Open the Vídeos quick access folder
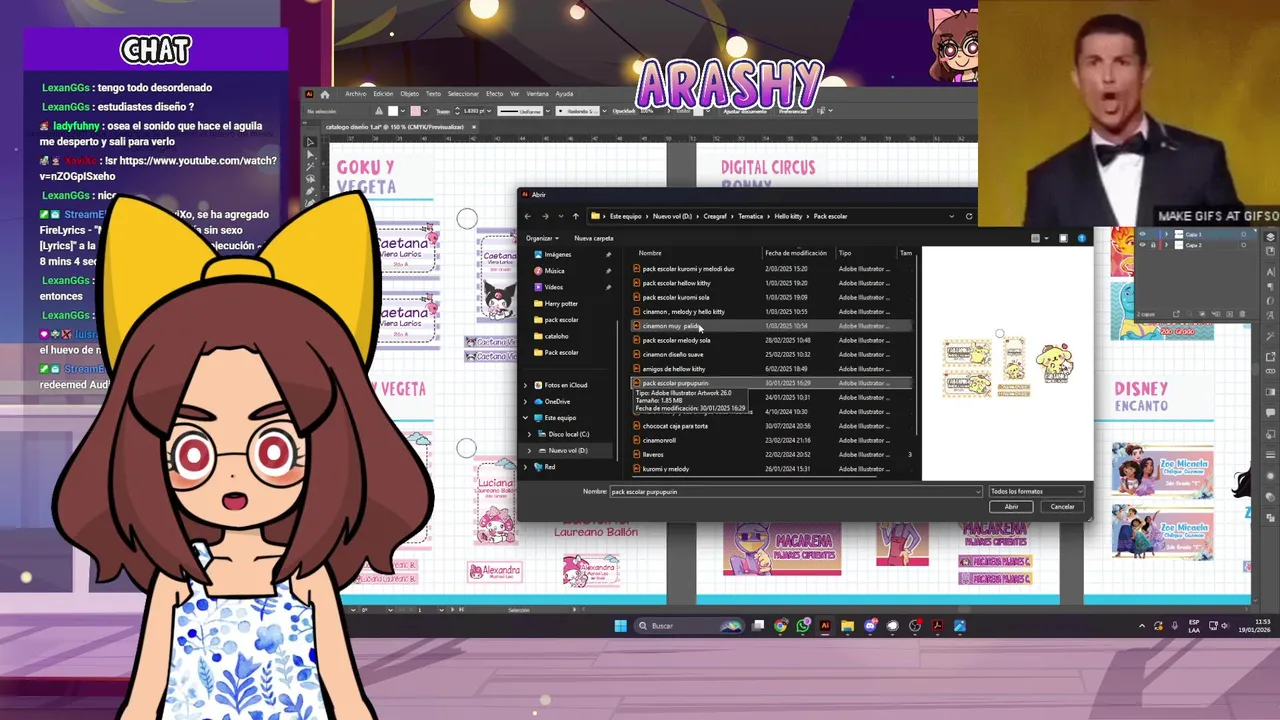Image resolution: width=1280 pixels, height=720 pixels. (553, 287)
